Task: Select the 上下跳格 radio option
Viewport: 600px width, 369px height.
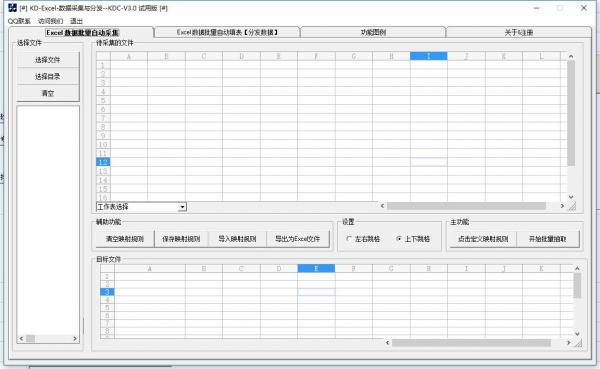Action: pyautogui.click(x=413, y=239)
